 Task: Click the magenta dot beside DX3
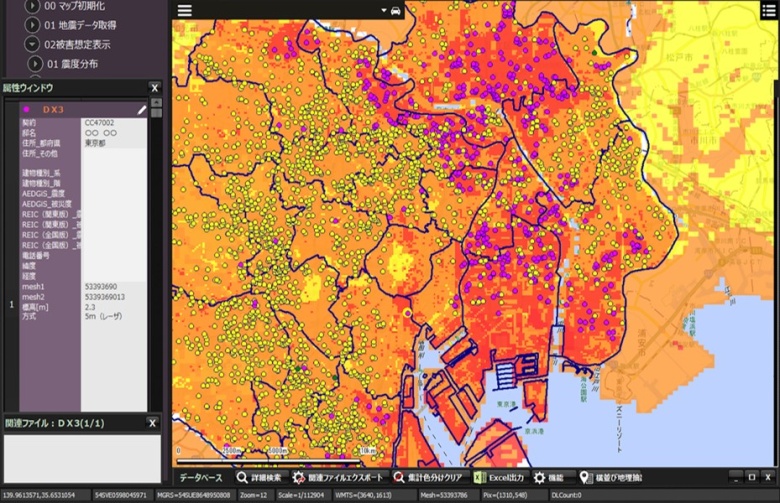pyautogui.click(x=26, y=108)
